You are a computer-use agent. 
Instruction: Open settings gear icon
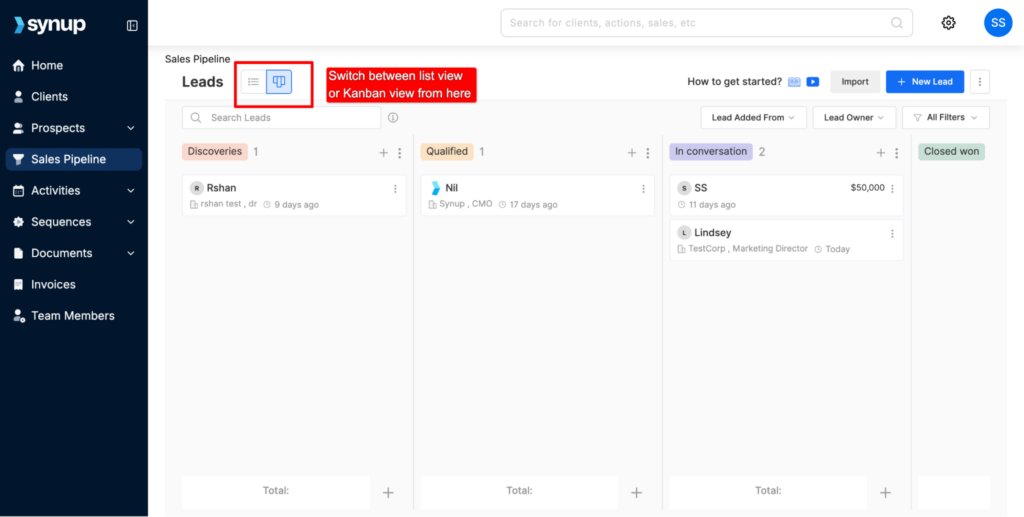(x=948, y=23)
